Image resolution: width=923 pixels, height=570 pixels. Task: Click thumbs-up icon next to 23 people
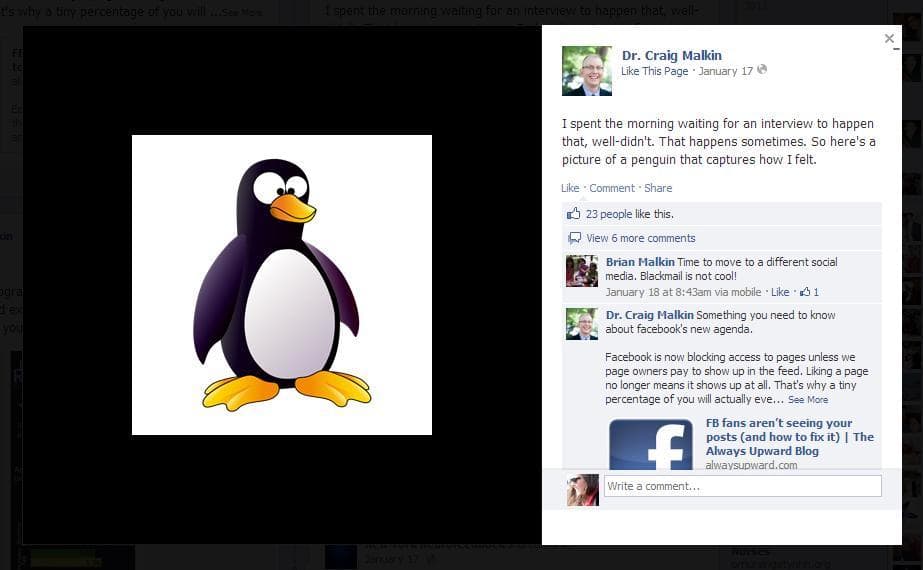[x=573, y=214]
